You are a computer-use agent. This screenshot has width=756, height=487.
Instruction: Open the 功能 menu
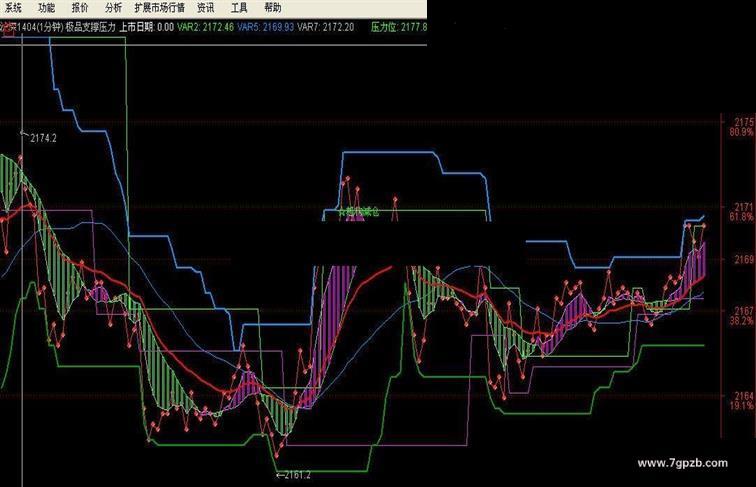pyautogui.click(x=47, y=8)
